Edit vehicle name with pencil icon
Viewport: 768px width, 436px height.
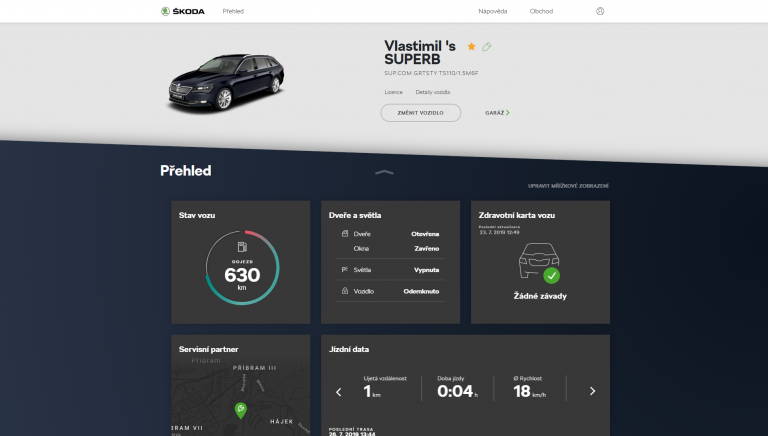[x=486, y=47]
